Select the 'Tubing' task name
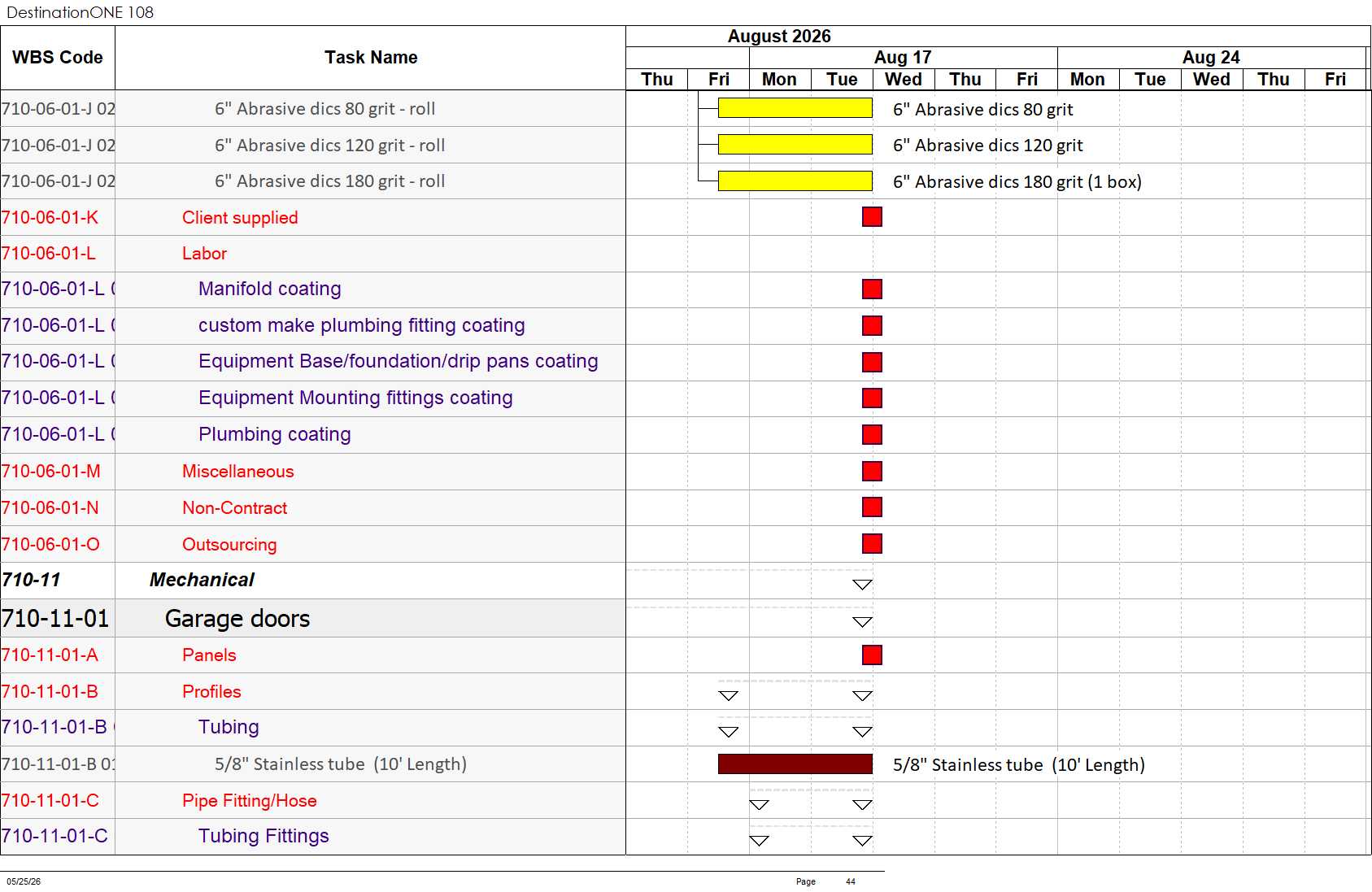The height and width of the screenshot is (892, 1372). tap(229, 727)
